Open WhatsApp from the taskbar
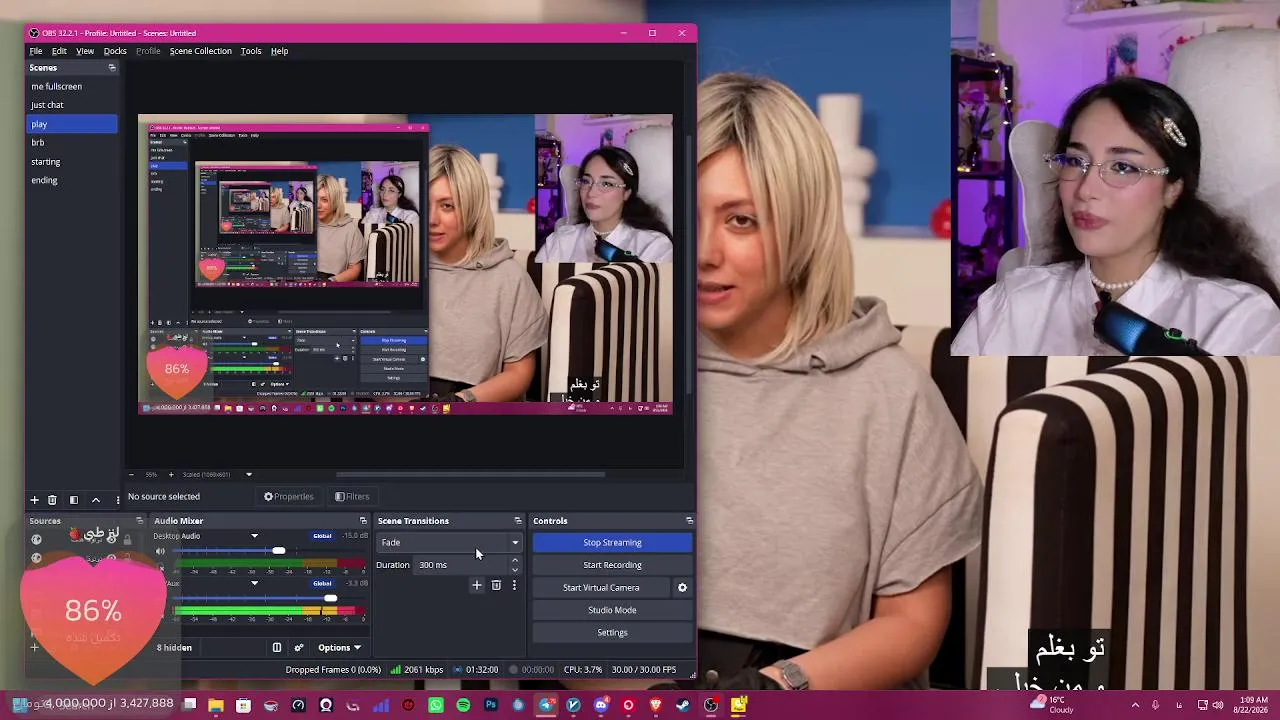The width and height of the screenshot is (1280, 720). [436, 706]
